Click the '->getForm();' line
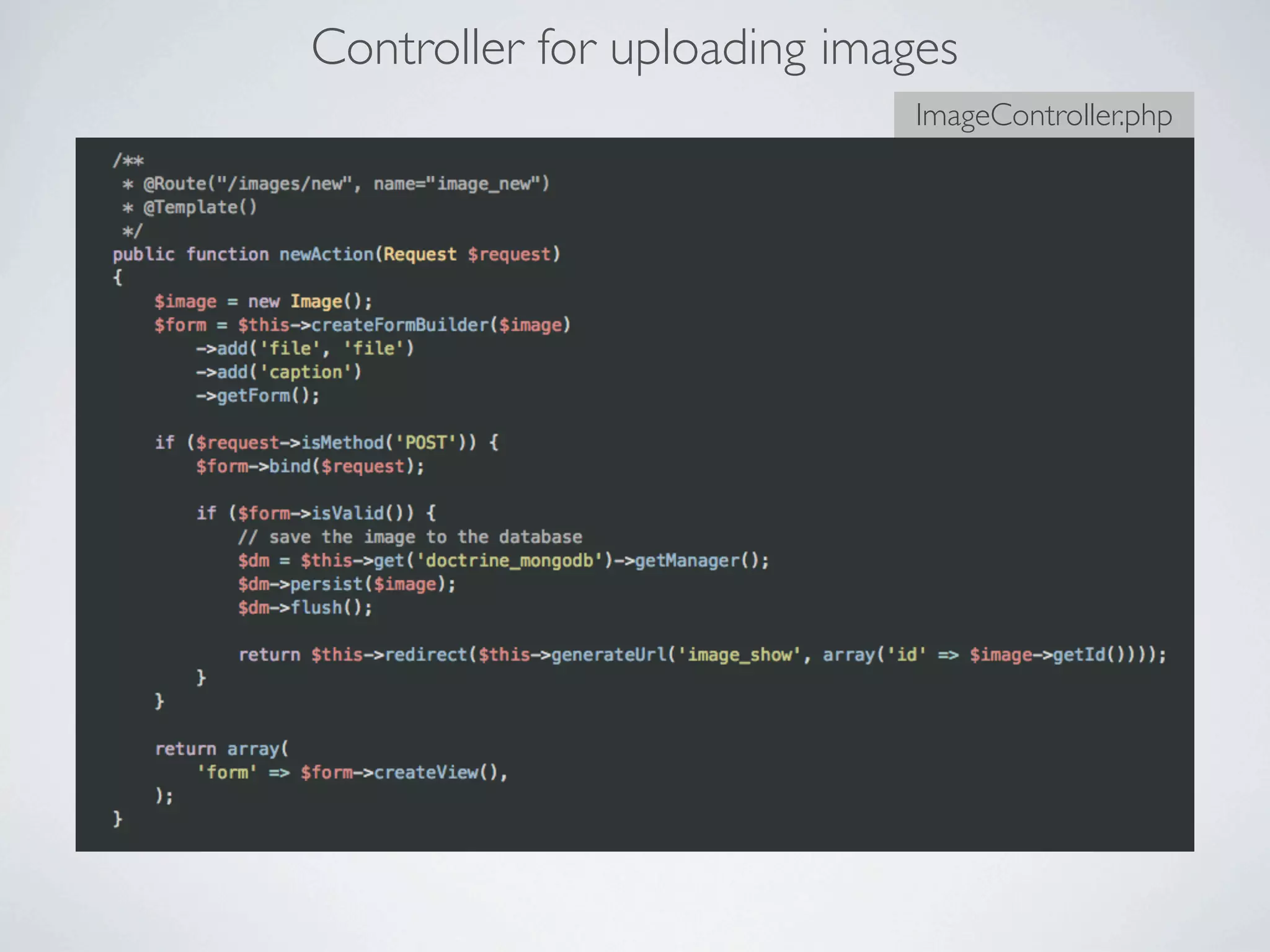This screenshot has width=1270, height=952. tap(258, 396)
